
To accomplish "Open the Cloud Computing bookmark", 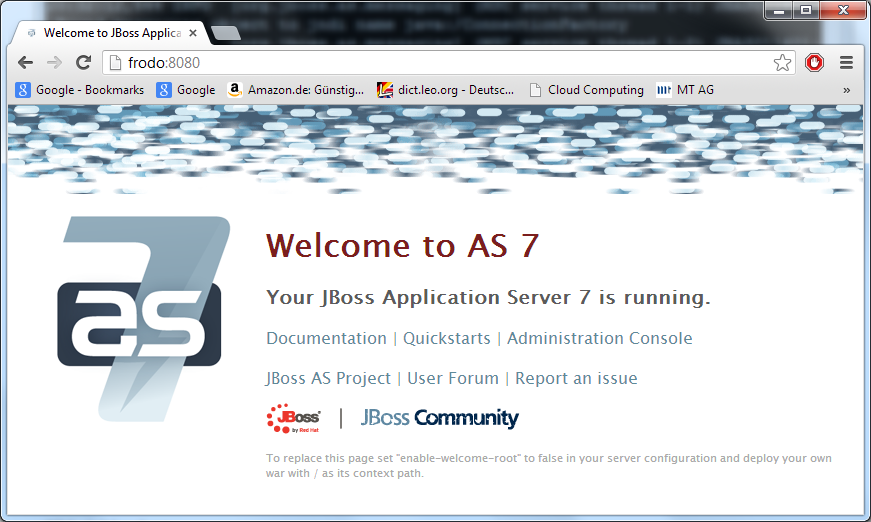I will 587,90.
